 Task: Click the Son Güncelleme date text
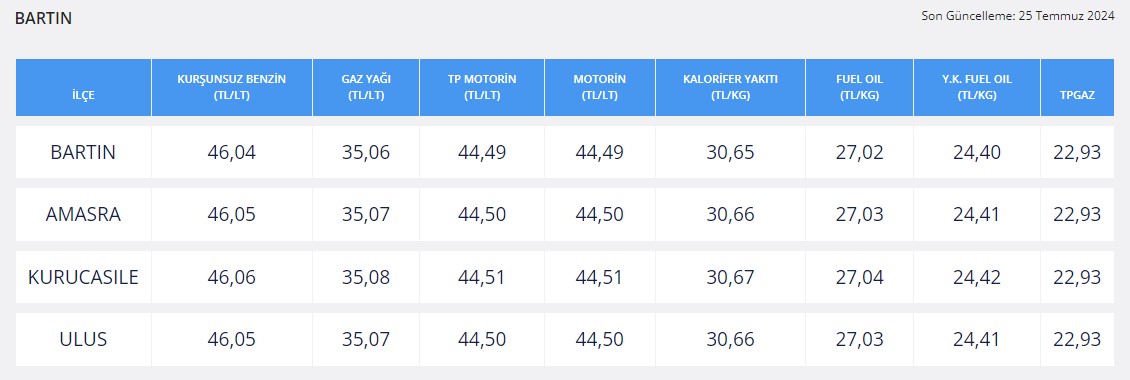(1018, 15)
